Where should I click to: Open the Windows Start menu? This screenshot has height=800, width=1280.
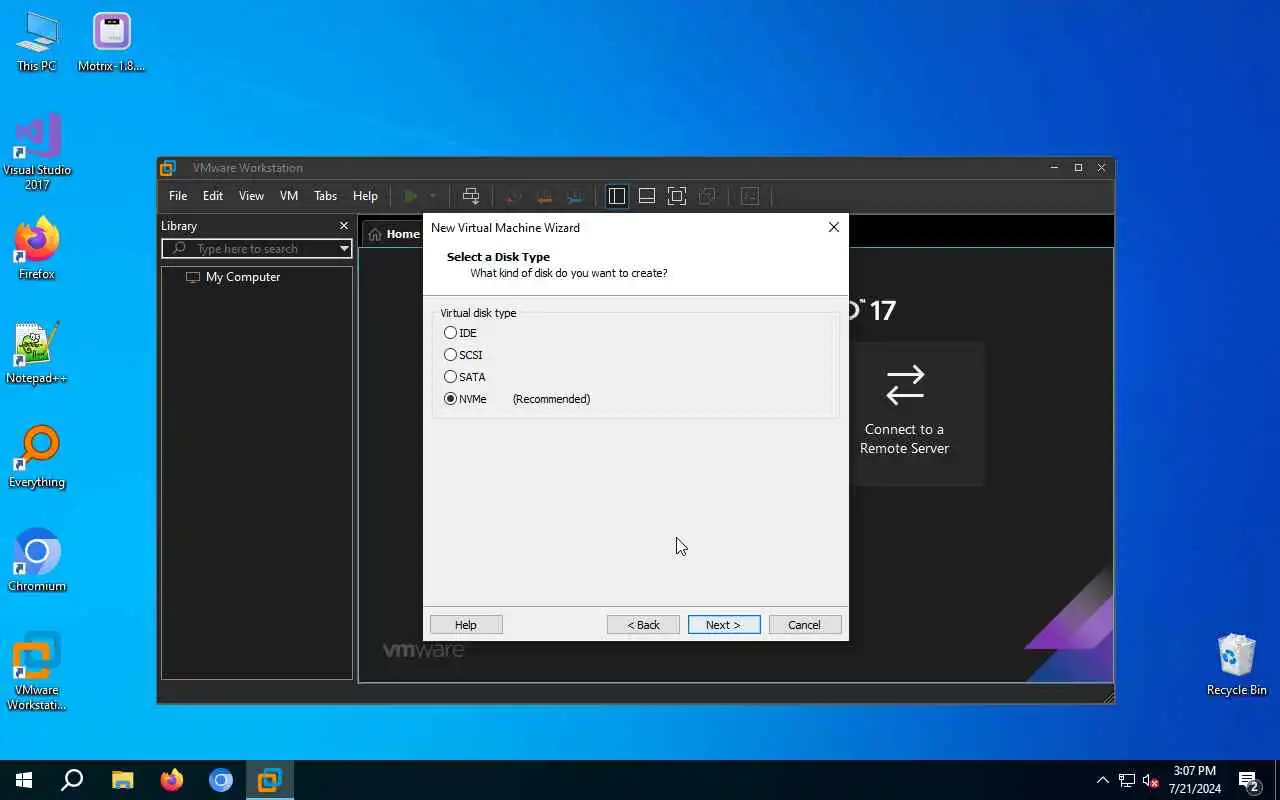[24, 780]
